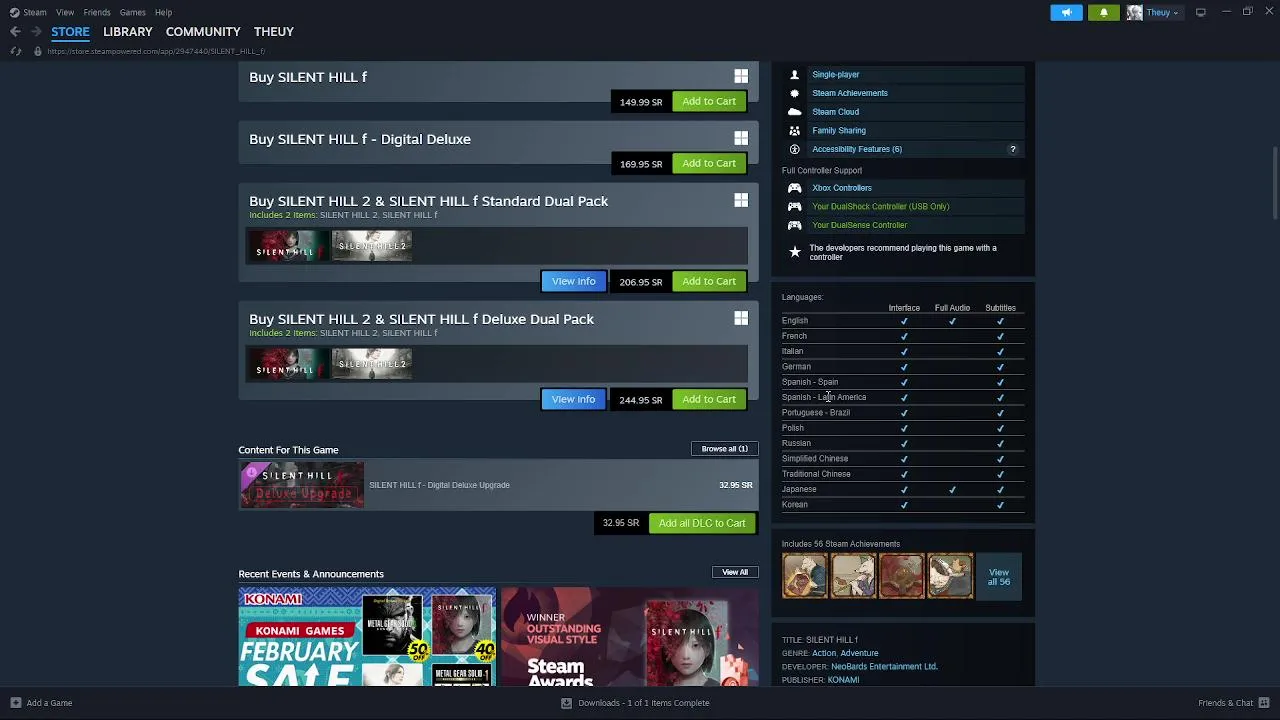
Task: Go forward with the right arrow
Action: (36, 32)
